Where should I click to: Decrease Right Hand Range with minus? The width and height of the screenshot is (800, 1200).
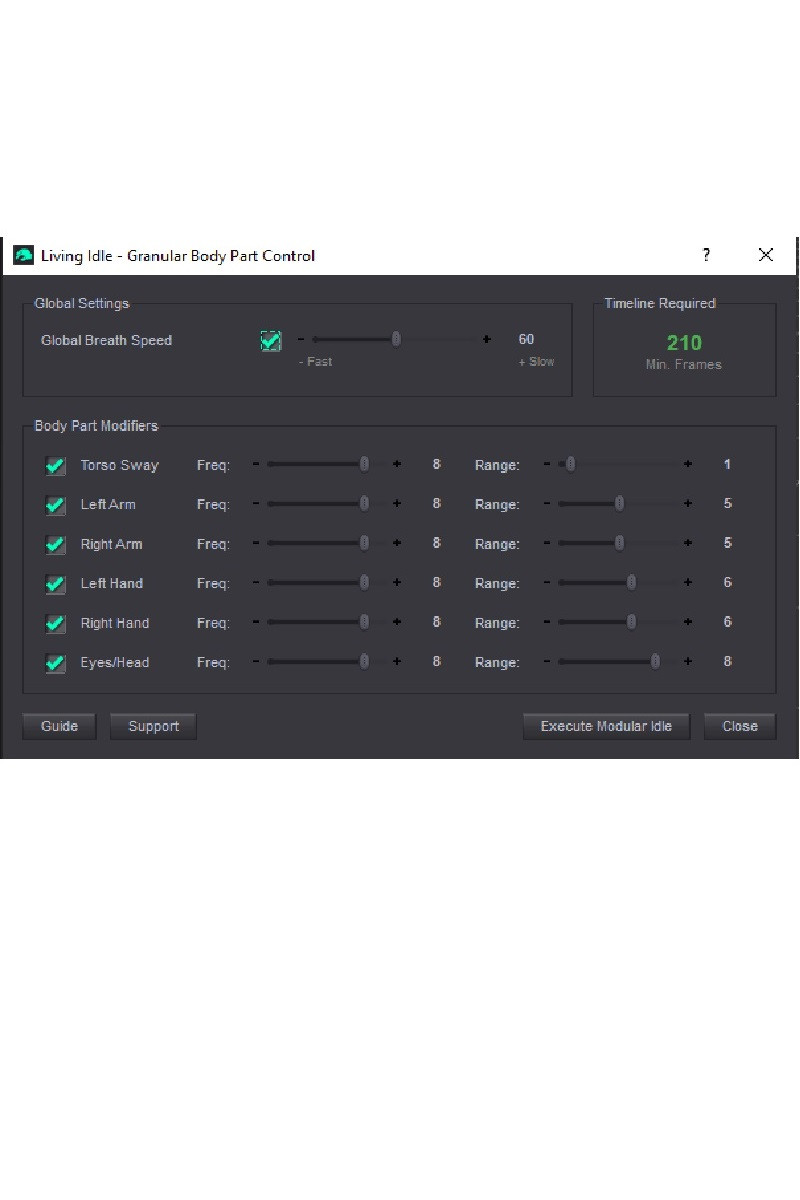pyautogui.click(x=547, y=622)
